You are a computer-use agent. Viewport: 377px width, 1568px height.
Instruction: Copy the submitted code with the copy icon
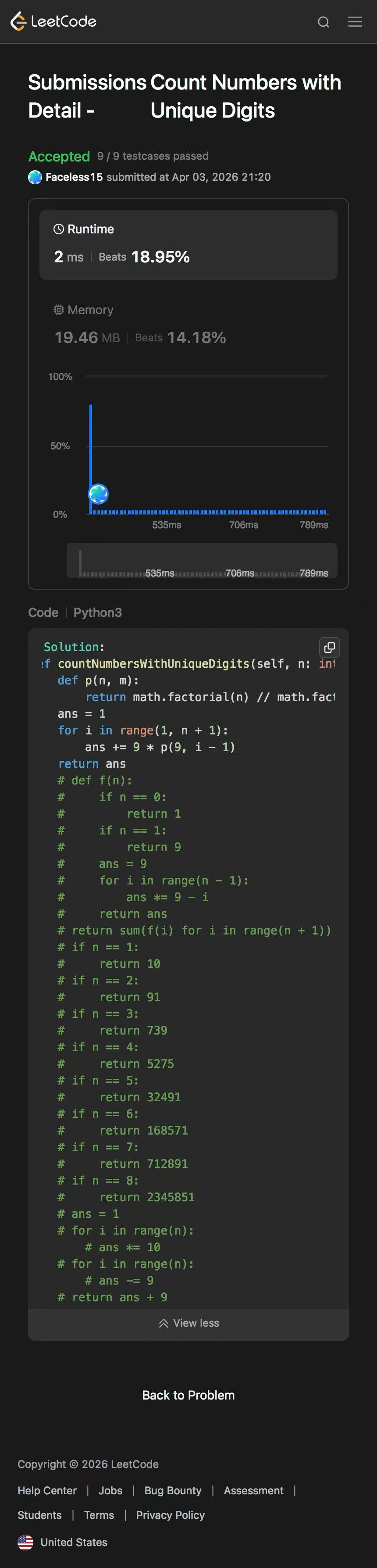[x=330, y=647]
